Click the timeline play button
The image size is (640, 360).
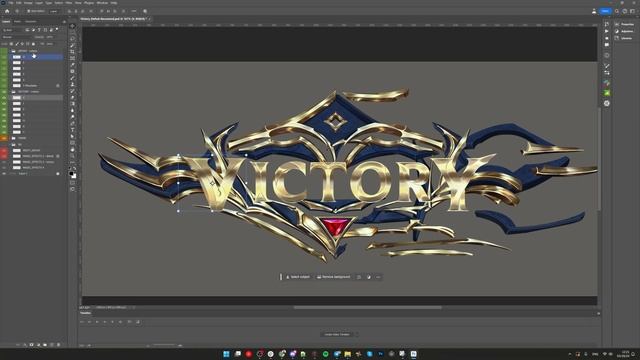pyautogui.click(x=97, y=322)
